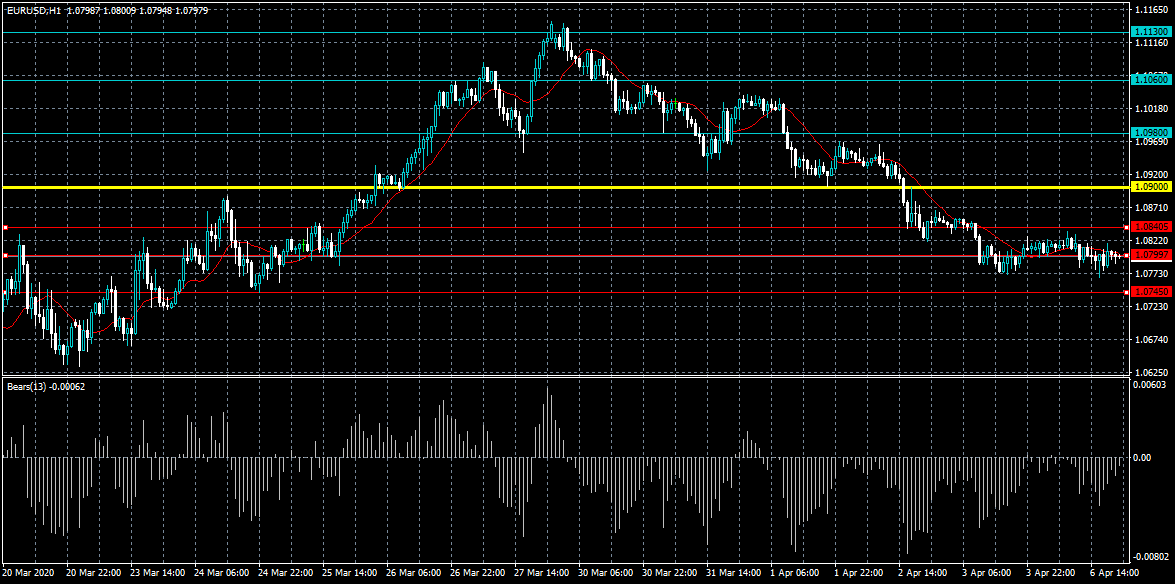
Task: Click the 1.09690 value on the price scale
Action: tap(1151, 142)
